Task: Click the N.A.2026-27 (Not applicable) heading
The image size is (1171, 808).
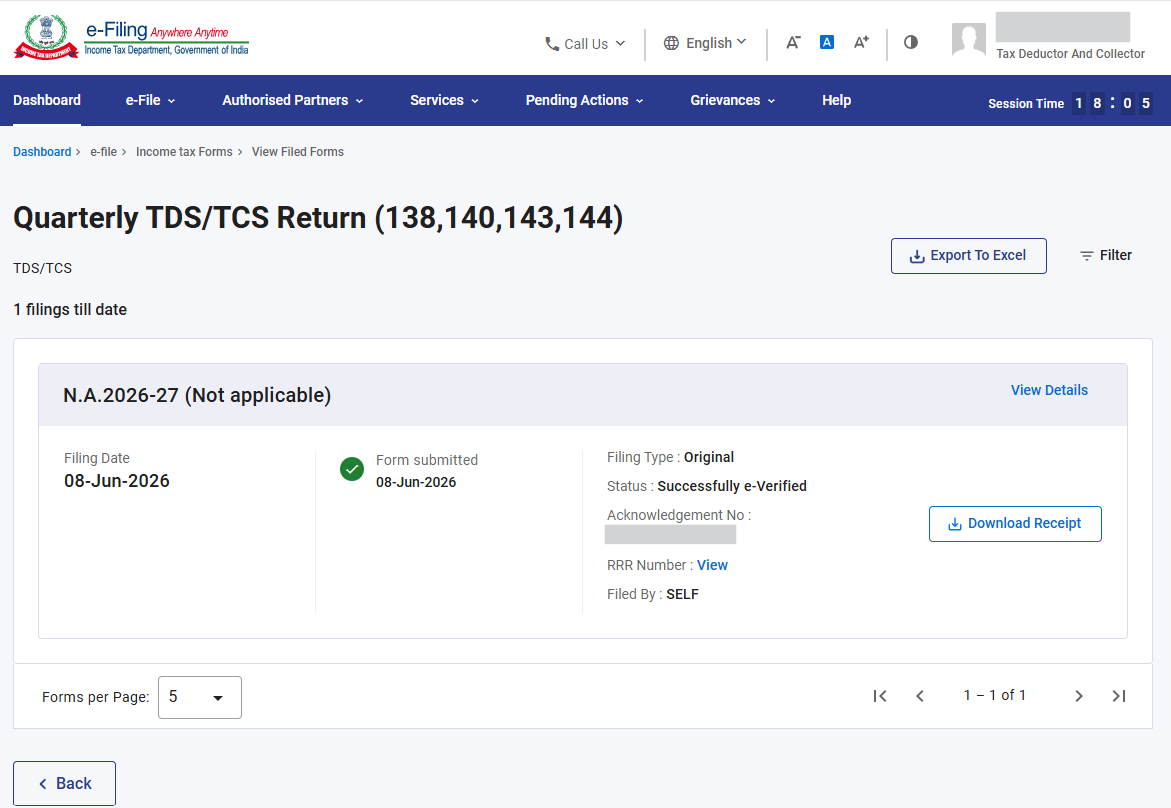Action: click(x=197, y=395)
